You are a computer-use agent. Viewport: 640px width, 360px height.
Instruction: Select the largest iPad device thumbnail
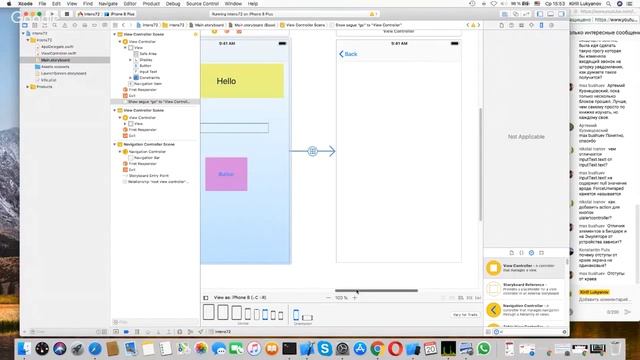(209, 312)
